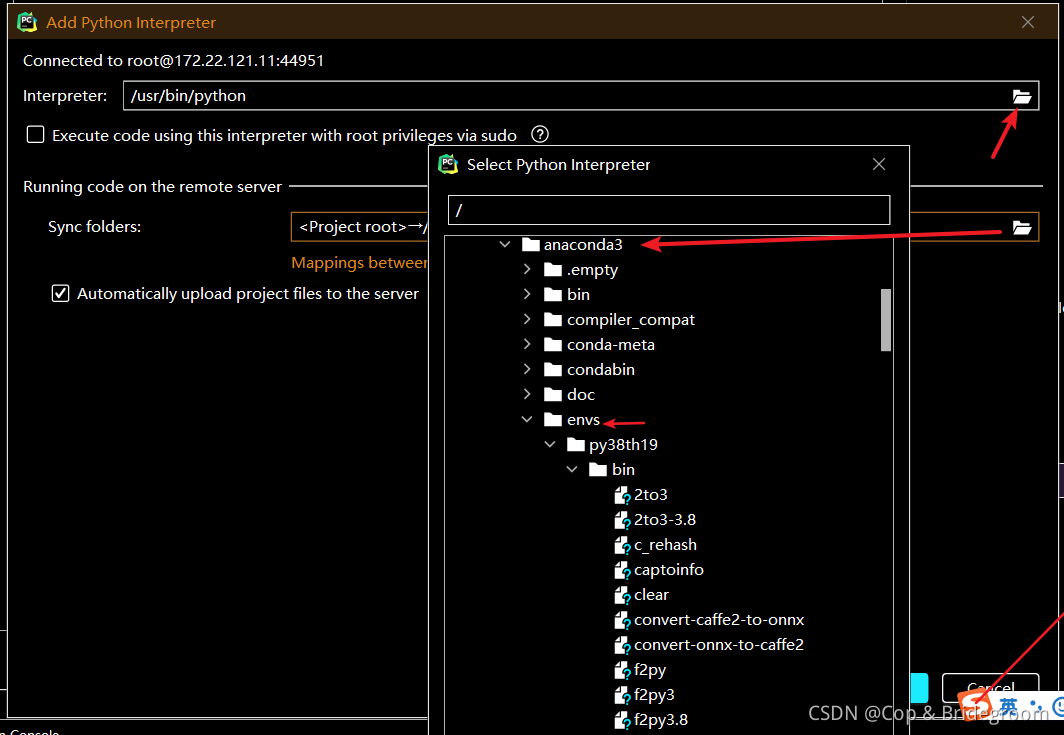Open the Interpreter path browse folder icon
1064x735 pixels.
[x=1021, y=96]
